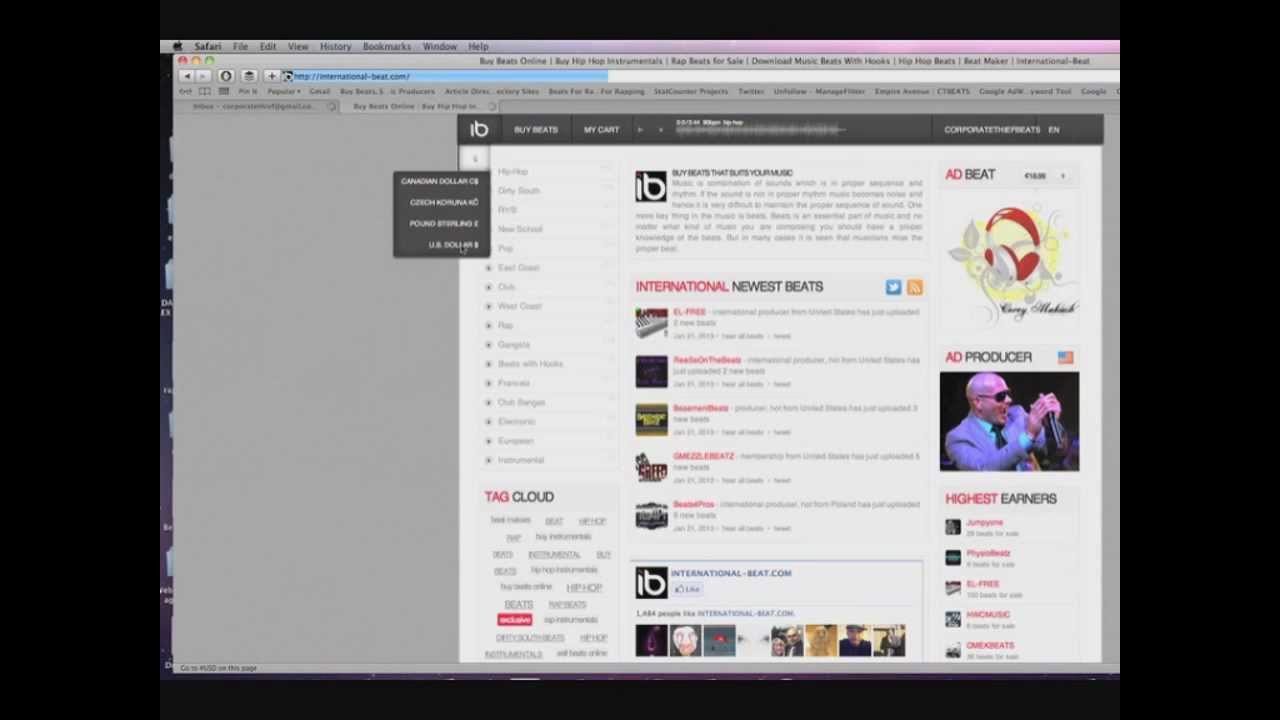Click the Jumpyone avatar in Highest Earners
The width and height of the screenshot is (1280, 720).
point(953,527)
